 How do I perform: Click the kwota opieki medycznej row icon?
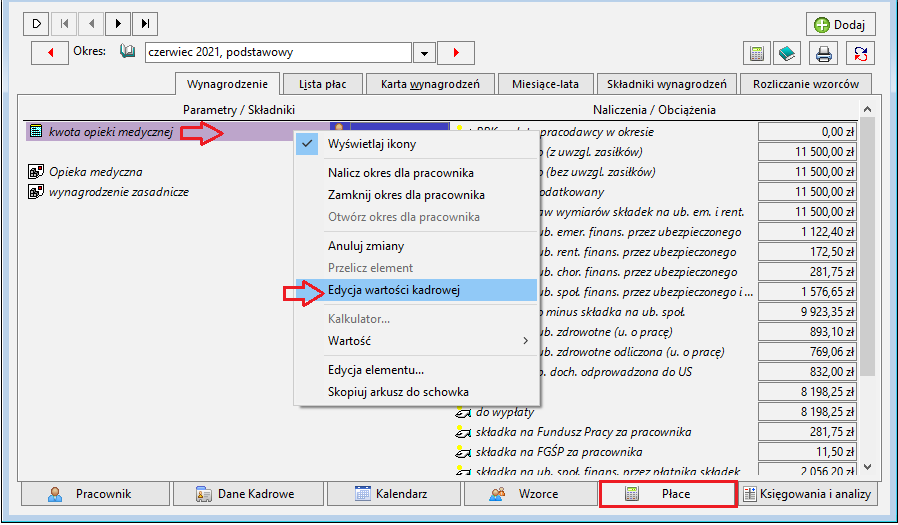(36, 131)
